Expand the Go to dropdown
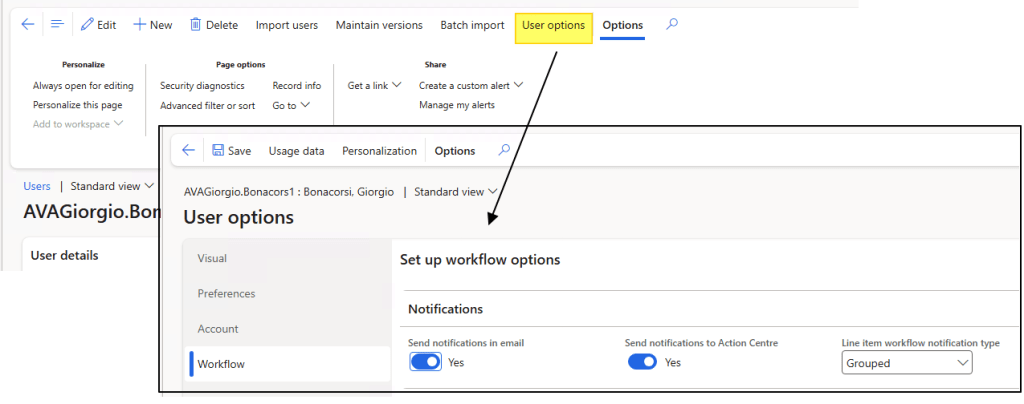The width and height of the screenshot is (1024, 404). [x=291, y=105]
